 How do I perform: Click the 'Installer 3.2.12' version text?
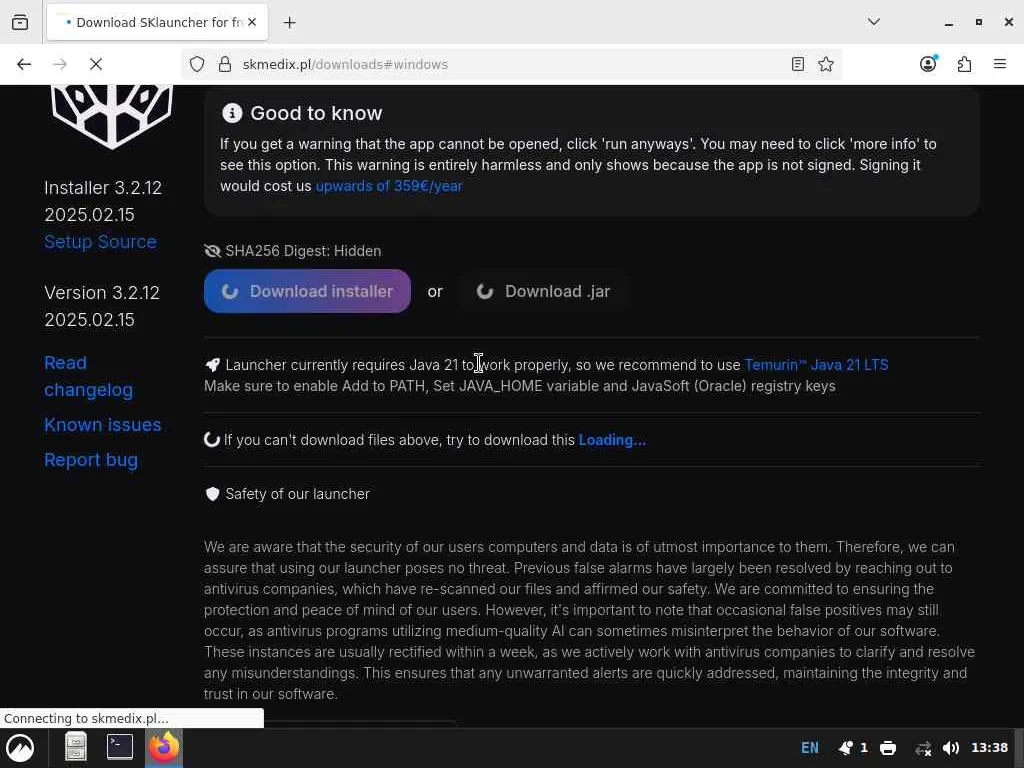[x=103, y=188]
